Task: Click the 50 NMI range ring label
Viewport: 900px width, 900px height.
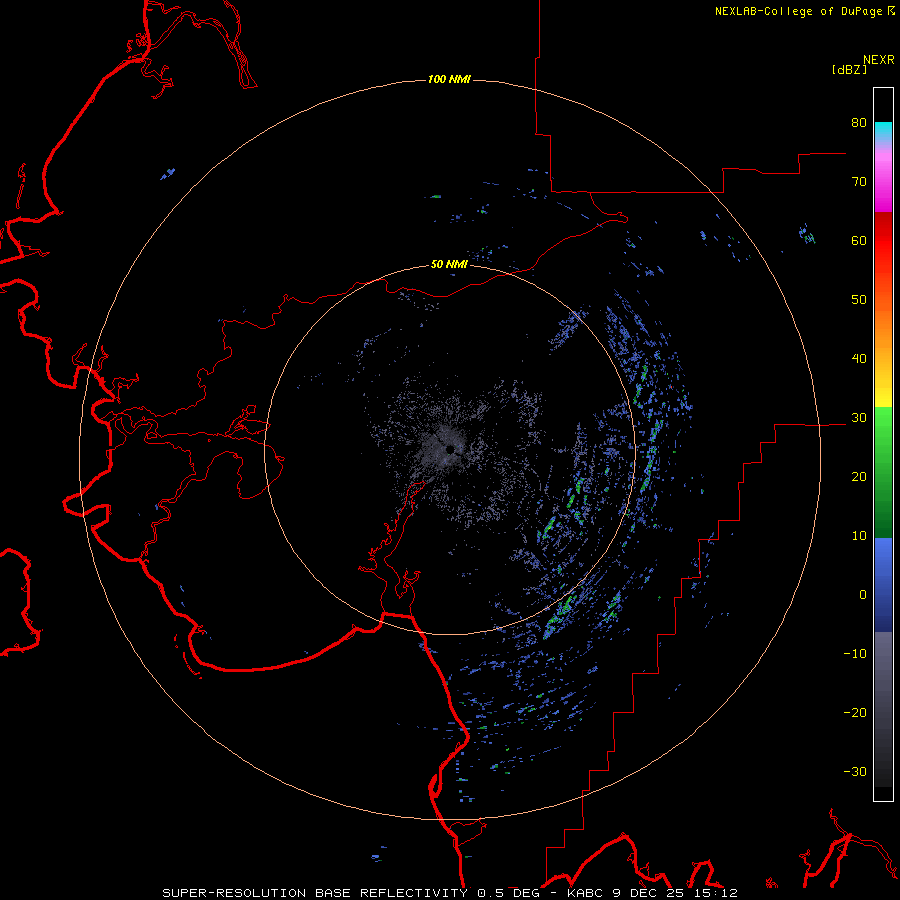Action: pos(449,264)
